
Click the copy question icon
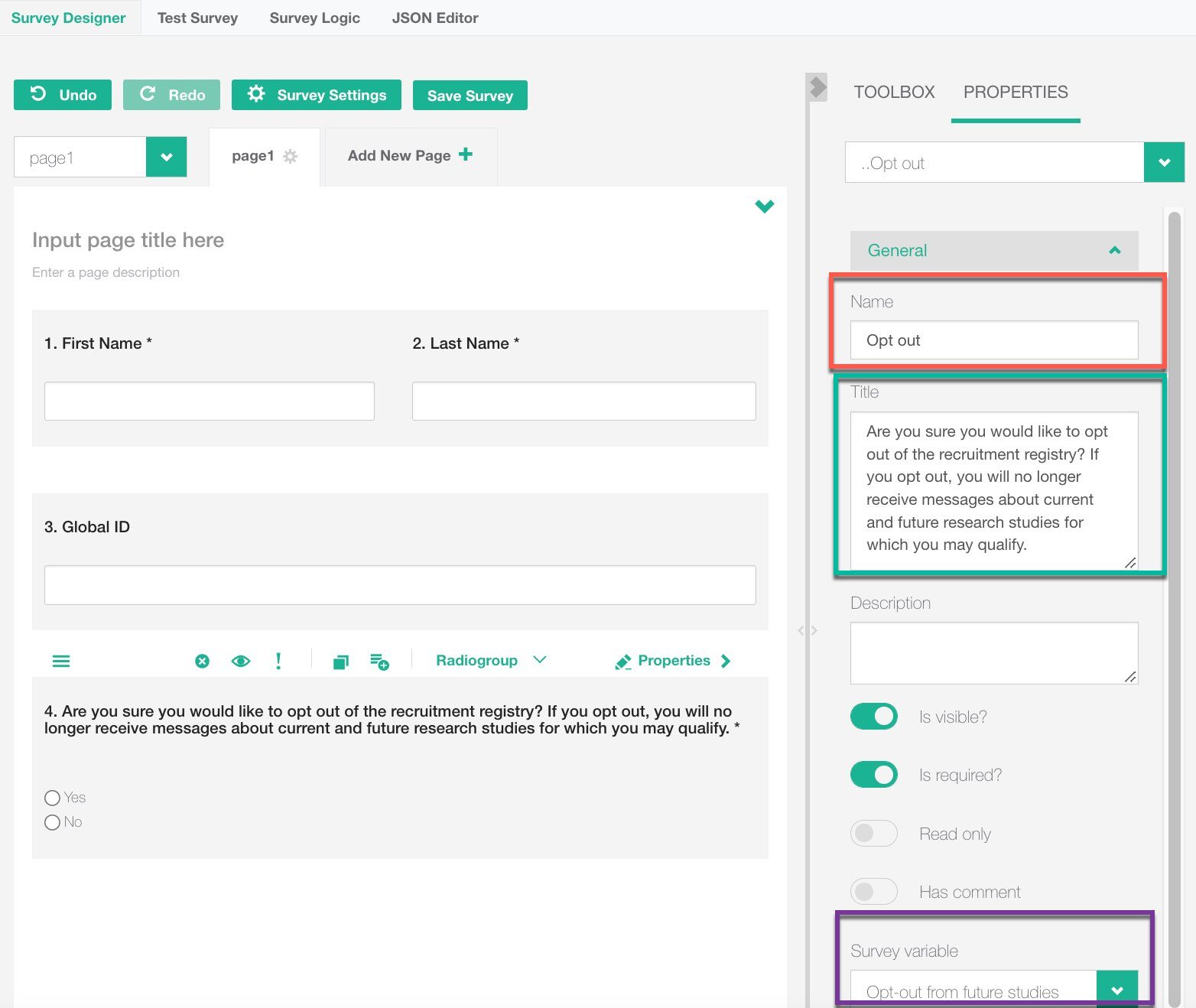tap(341, 662)
